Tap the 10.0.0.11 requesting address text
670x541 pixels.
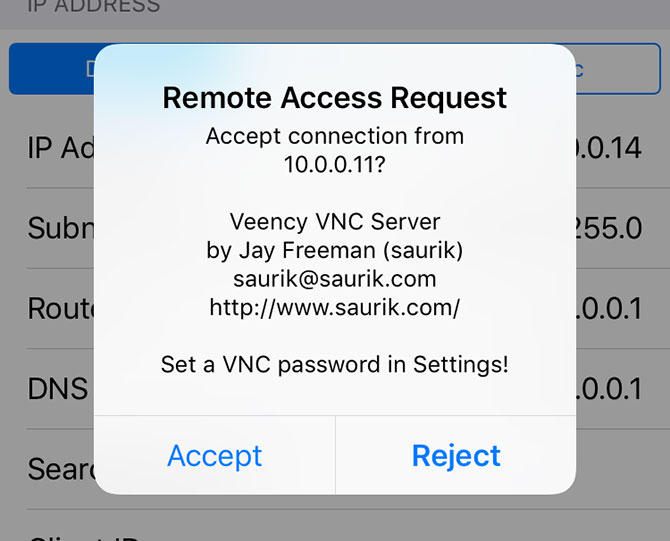pyautogui.click(x=335, y=165)
